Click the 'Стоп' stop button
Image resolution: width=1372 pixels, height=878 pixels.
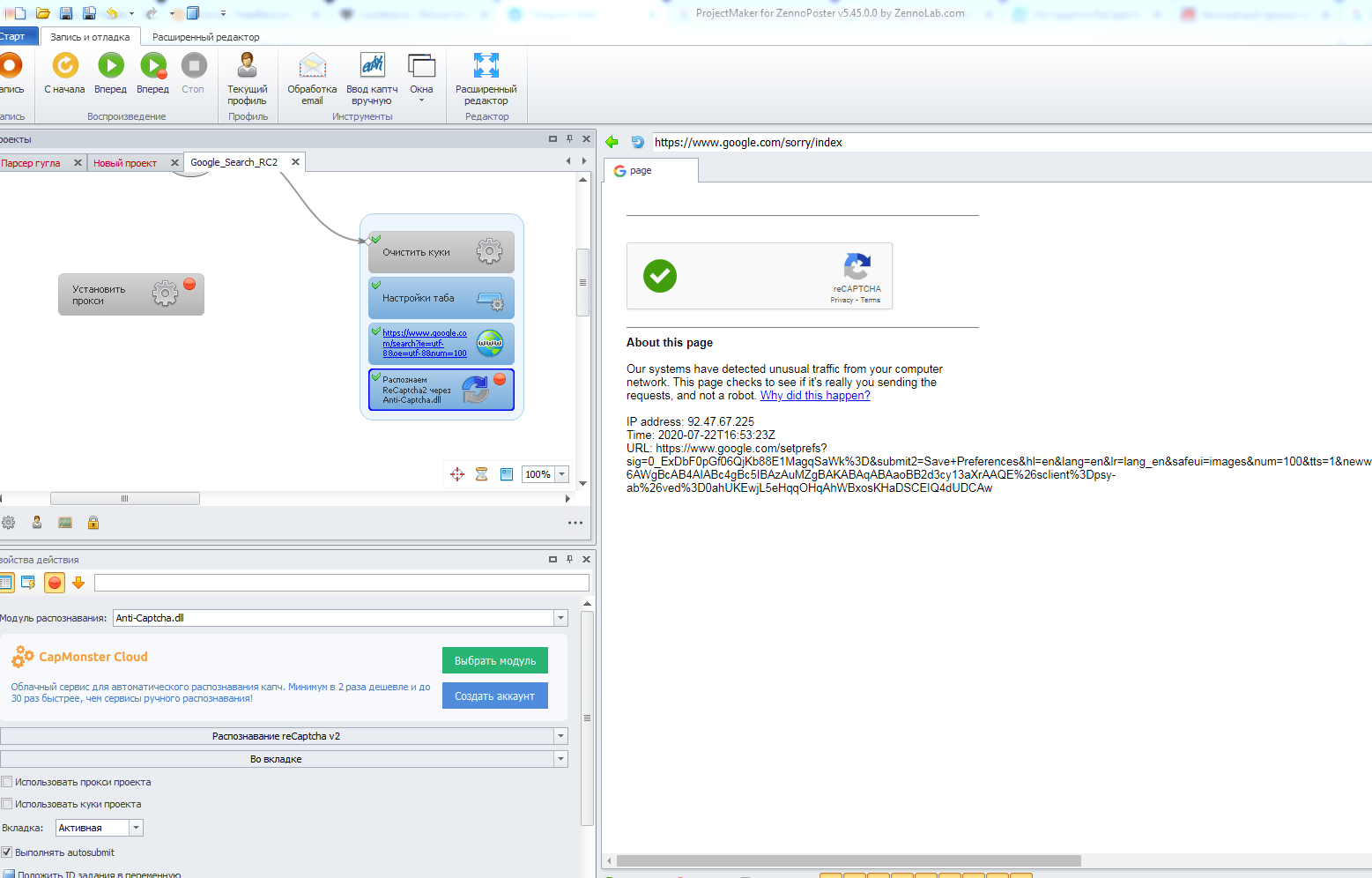pos(194,65)
